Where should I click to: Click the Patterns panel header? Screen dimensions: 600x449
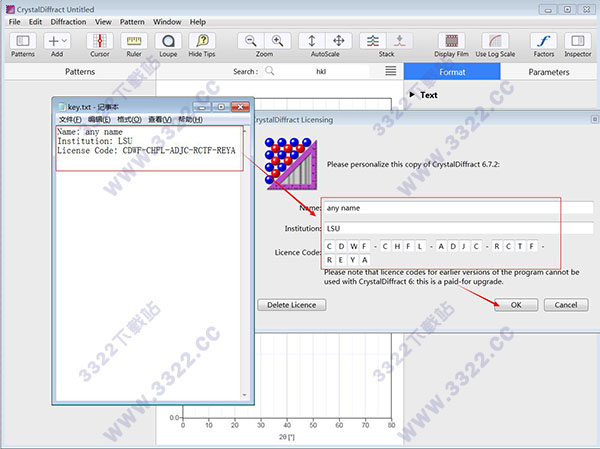pos(80,72)
